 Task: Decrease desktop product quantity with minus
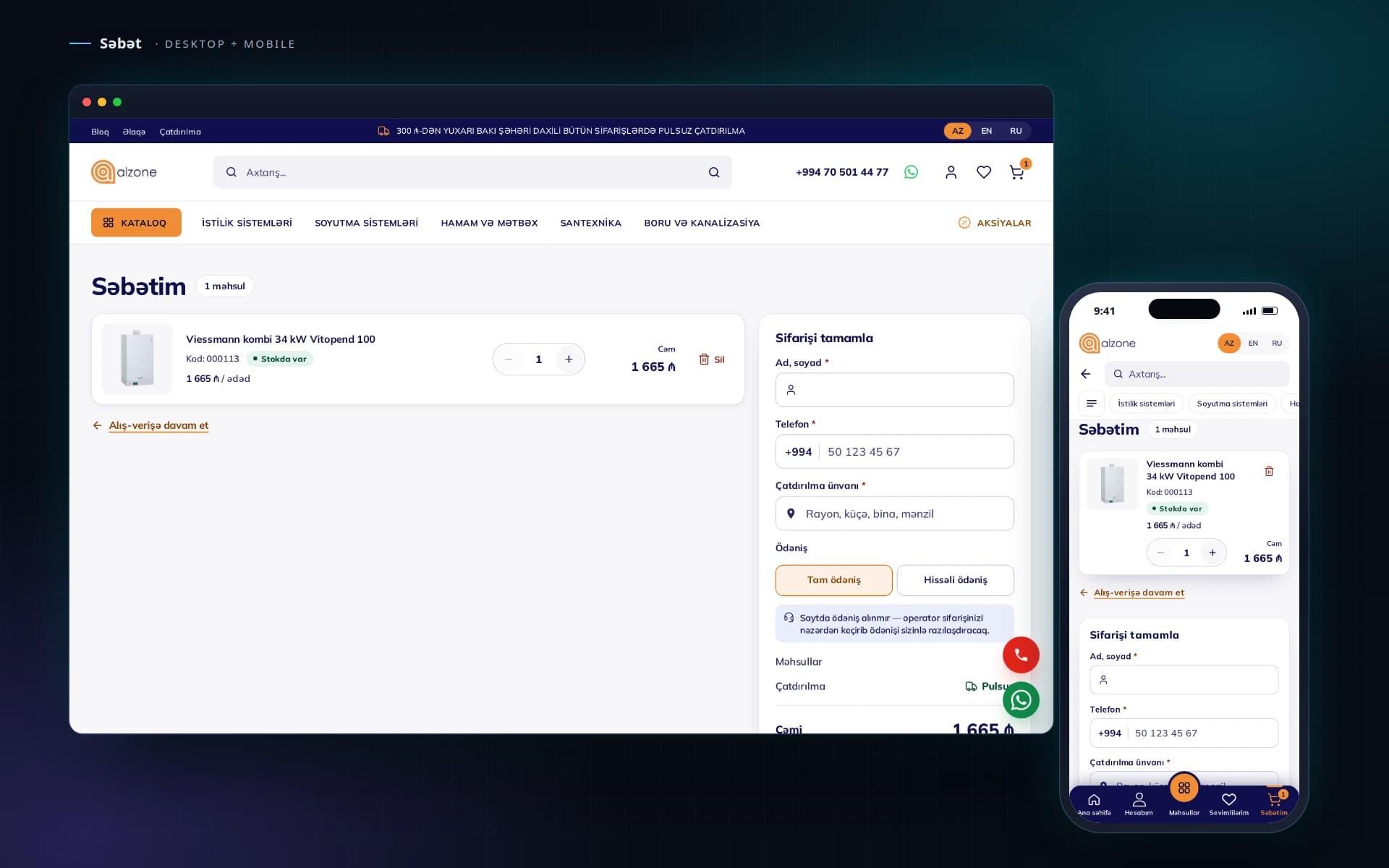[509, 359]
